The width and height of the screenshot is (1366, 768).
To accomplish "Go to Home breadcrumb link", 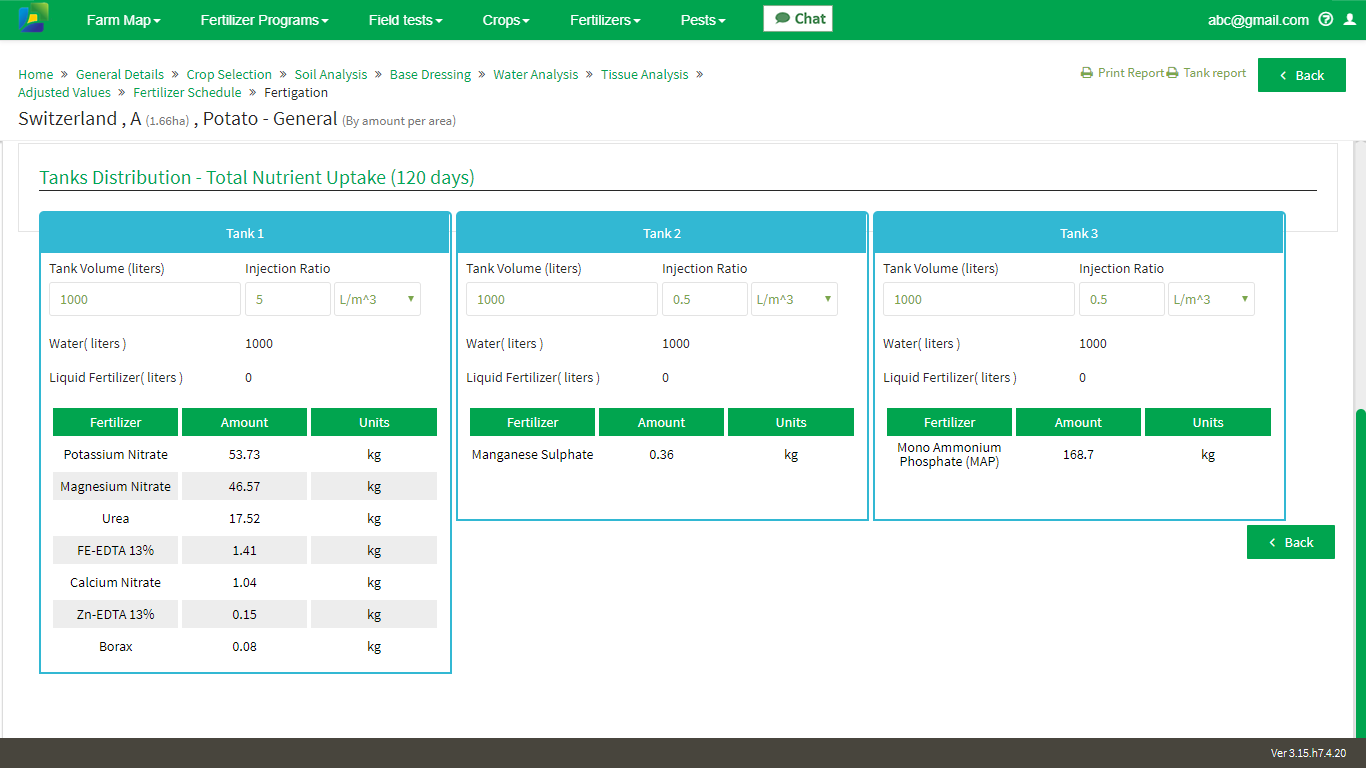I will coord(36,74).
